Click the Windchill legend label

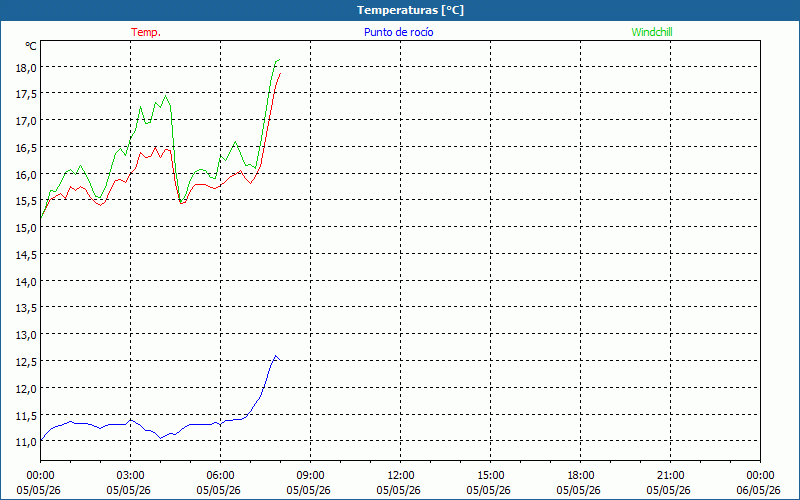(x=652, y=32)
